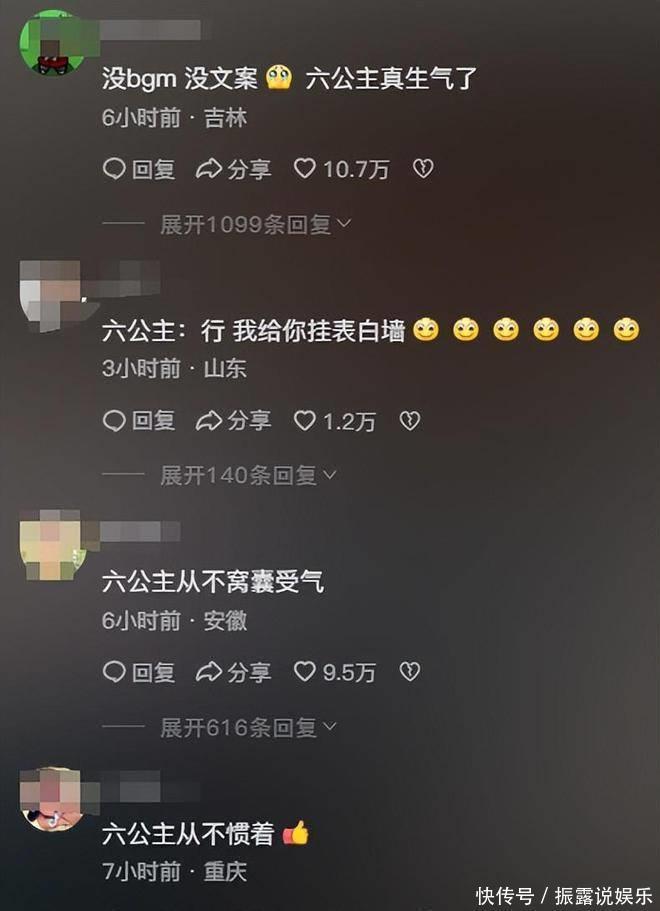This screenshot has height=911, width=660.
Task: Like the comment with 10.7万 likes
Action: coord(341,169)
